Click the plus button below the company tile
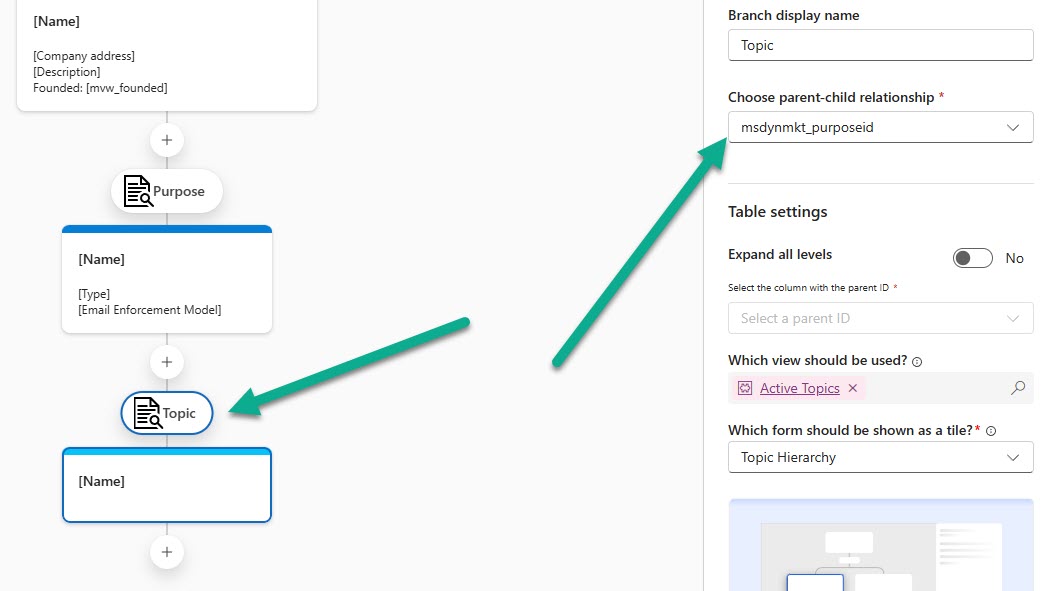Screen dimensions: 1053x591 pyautogui.click(x=167, y=140)
